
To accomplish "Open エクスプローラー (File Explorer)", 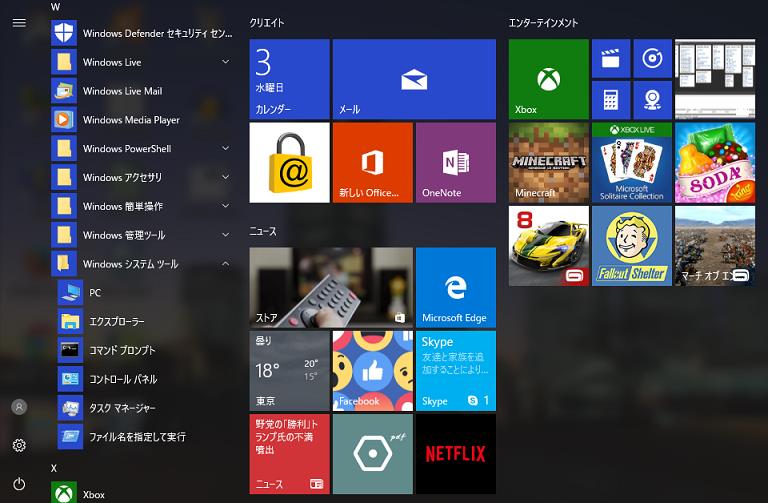I will coord(145,322).
